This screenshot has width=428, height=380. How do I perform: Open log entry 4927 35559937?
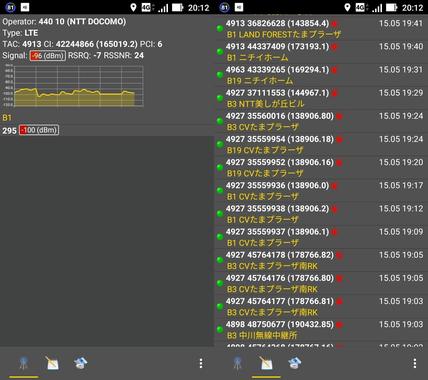point(321,237)
